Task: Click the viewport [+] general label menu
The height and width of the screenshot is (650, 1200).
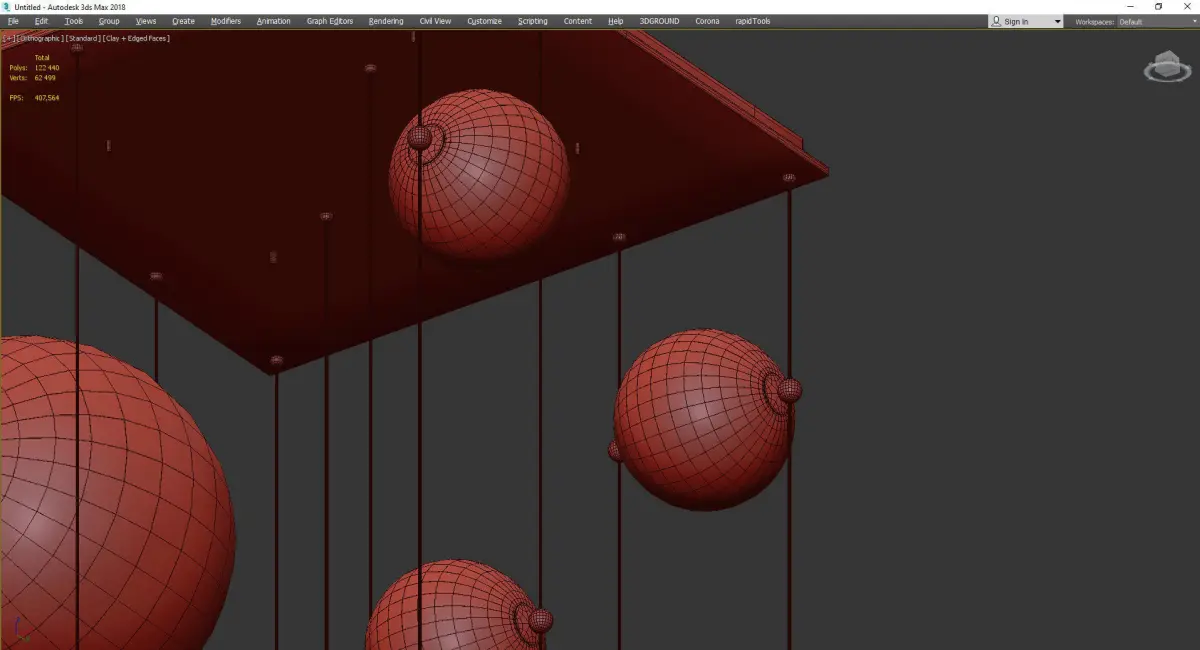Action: tap(8, 38)
